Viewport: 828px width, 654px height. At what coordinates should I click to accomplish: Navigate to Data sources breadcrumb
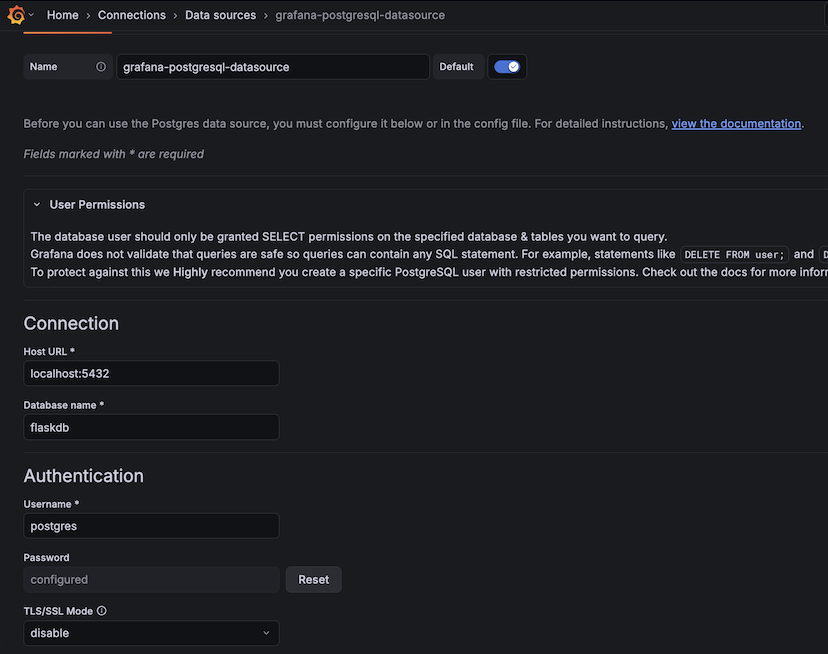220,15
